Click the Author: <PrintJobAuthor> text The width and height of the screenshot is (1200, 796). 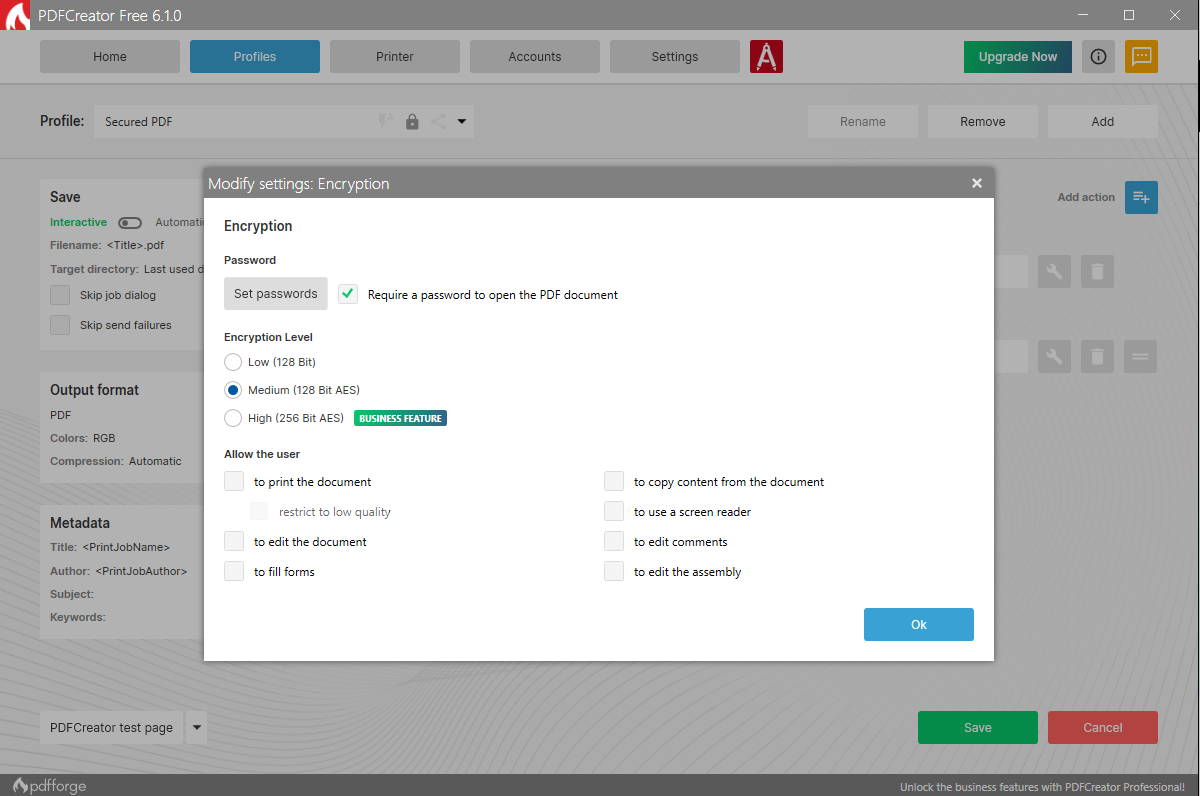tap(119, 571)
